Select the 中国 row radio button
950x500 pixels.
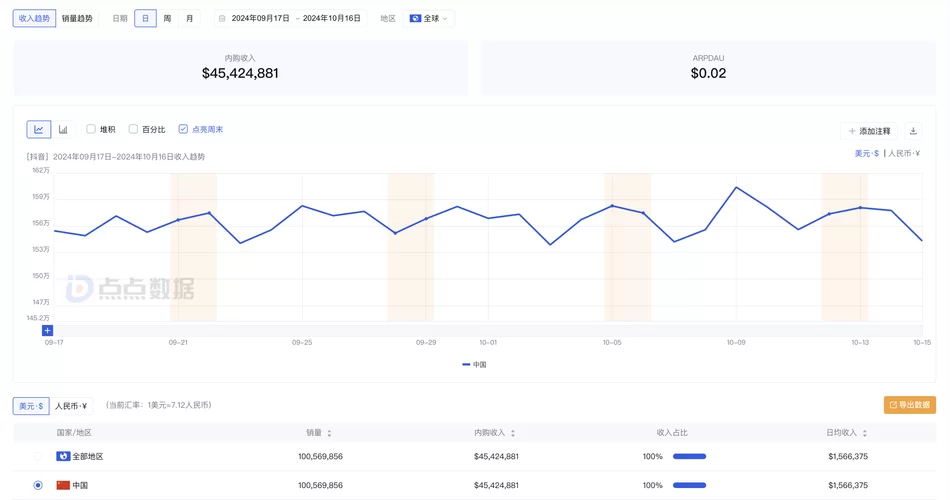click(x=38, y=485)
